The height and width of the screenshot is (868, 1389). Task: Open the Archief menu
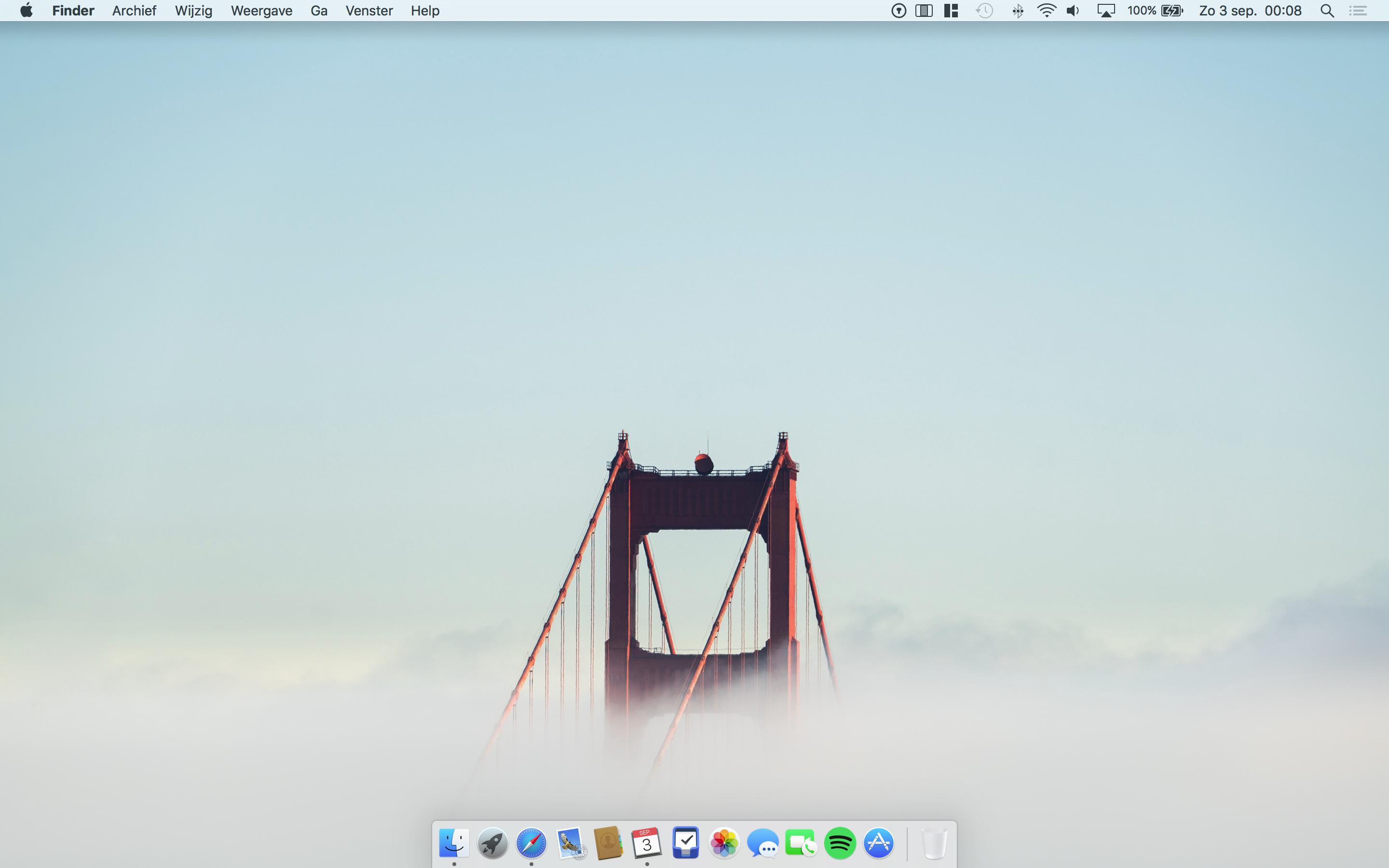point(134,11)
